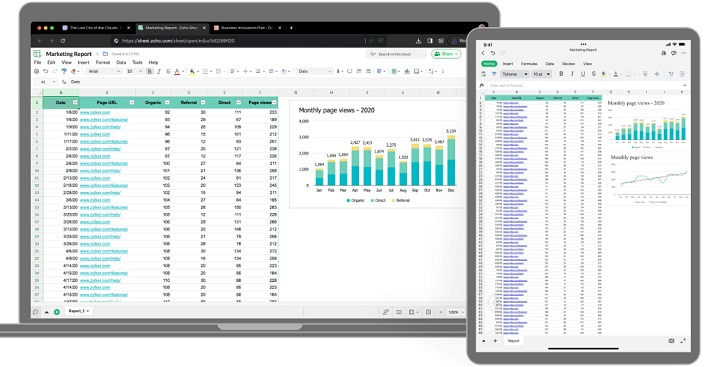Toggle strikethrough in the laptop toolbar
This screenshot has height=367, width=720.
168,71
